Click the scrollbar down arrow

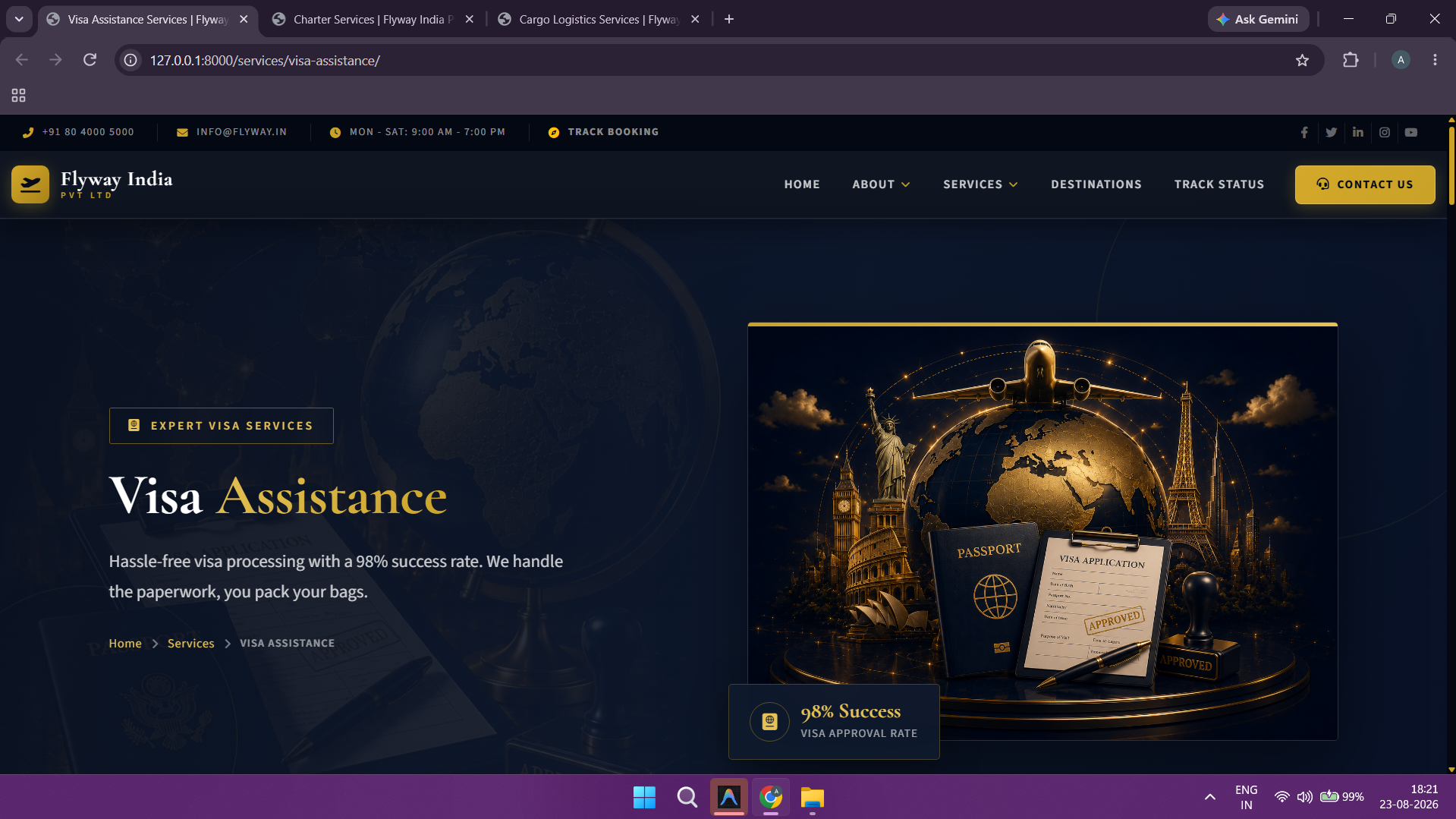(1451, 769)
